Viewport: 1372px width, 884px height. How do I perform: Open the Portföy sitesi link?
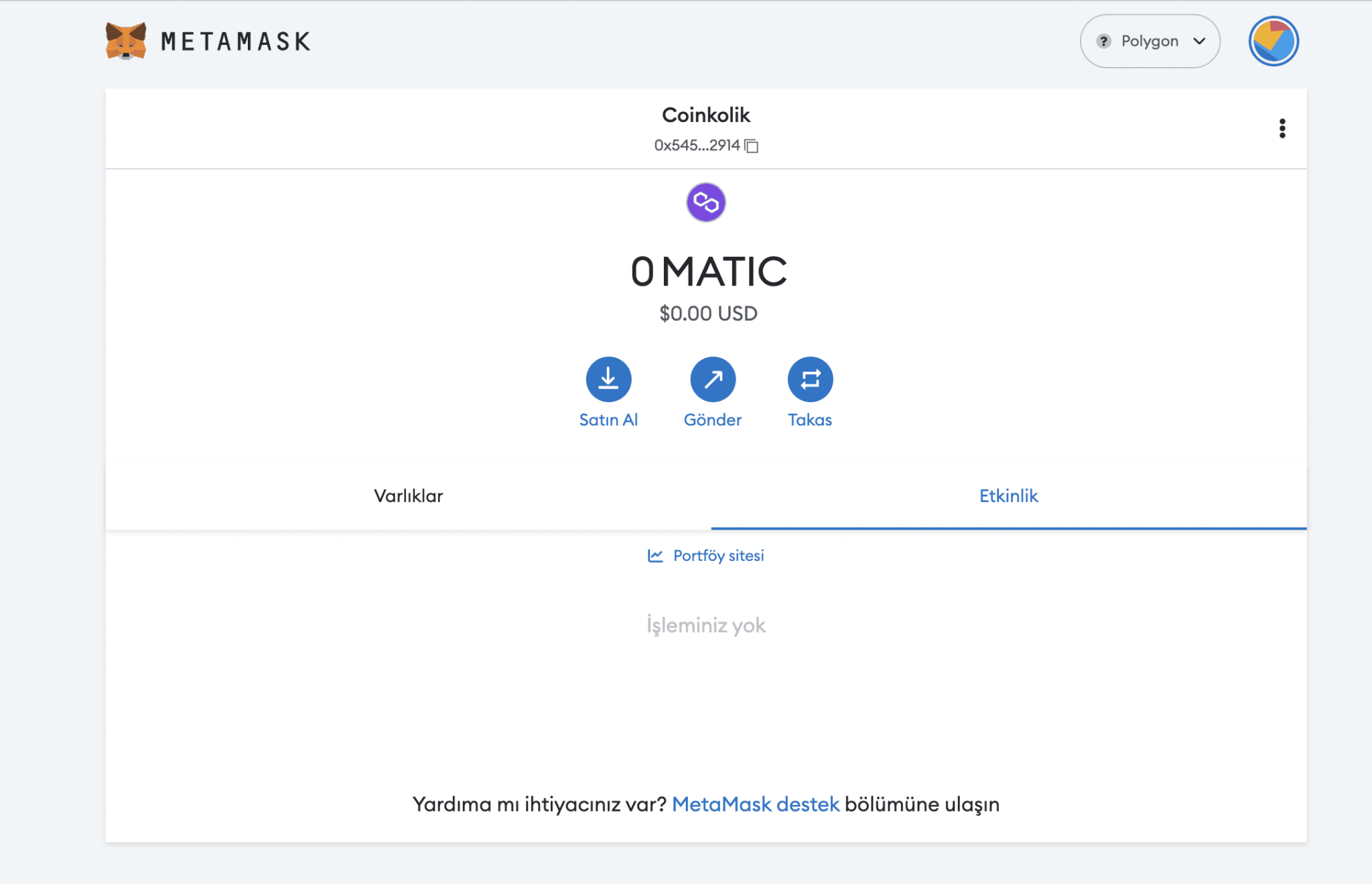706,556
